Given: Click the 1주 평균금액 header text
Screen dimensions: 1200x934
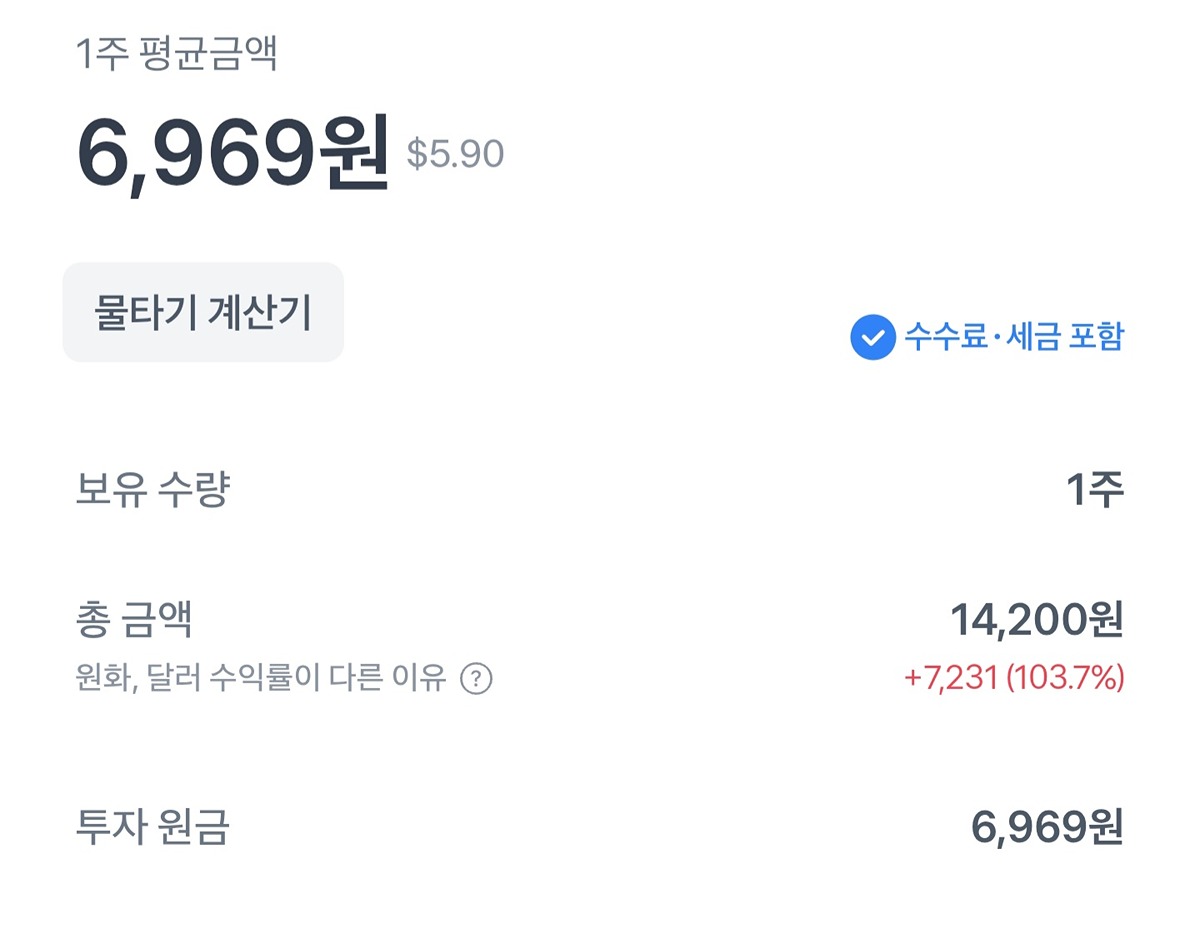Looking at the screenshot, I should 177,54.
